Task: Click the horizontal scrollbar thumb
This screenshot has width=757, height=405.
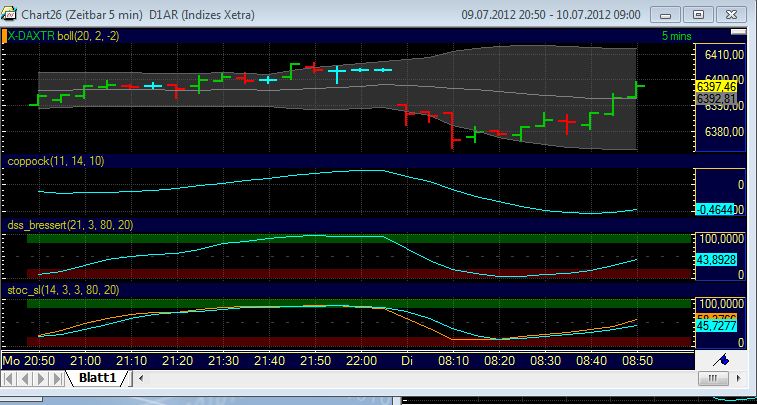Action: [715, 378]
